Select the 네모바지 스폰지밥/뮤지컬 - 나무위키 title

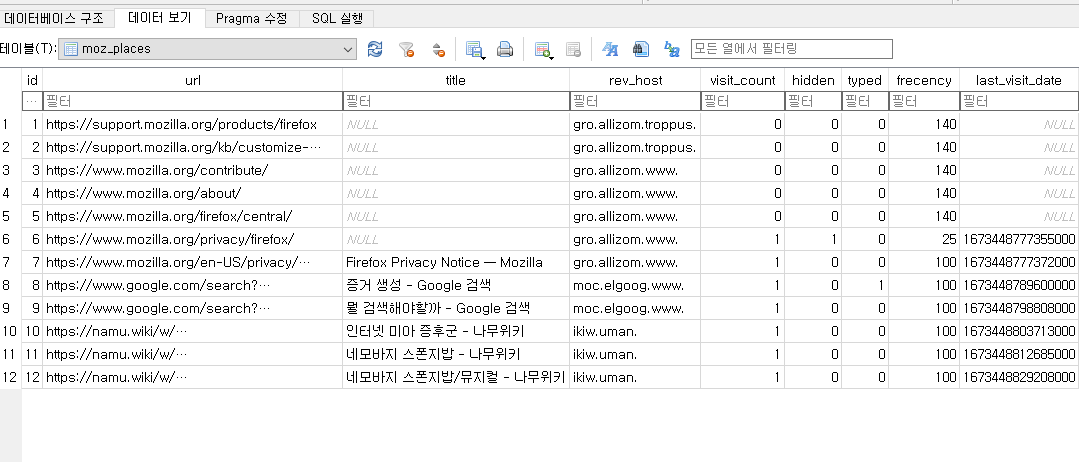[x=456, y=377]
